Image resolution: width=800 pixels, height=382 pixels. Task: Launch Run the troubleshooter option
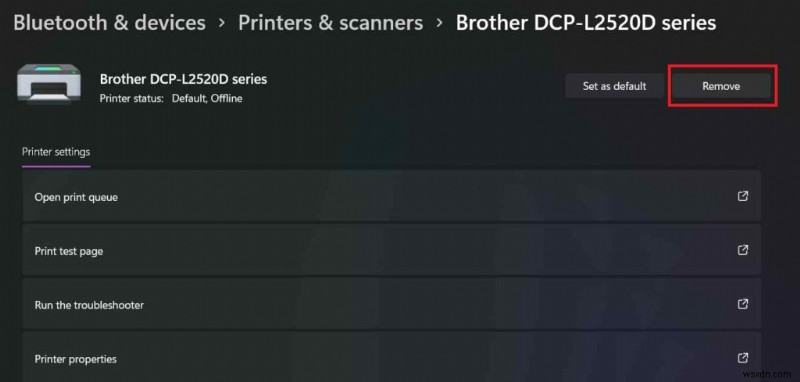(x=391, y=304)
